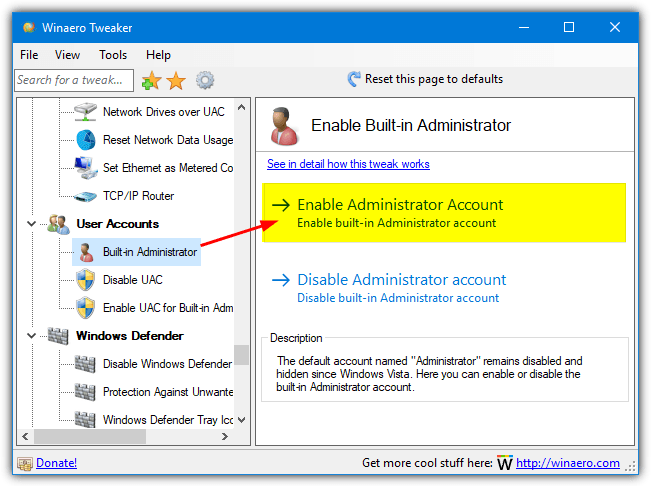
Task: Click the donate icon in status bar
Action: coord(25,464)
